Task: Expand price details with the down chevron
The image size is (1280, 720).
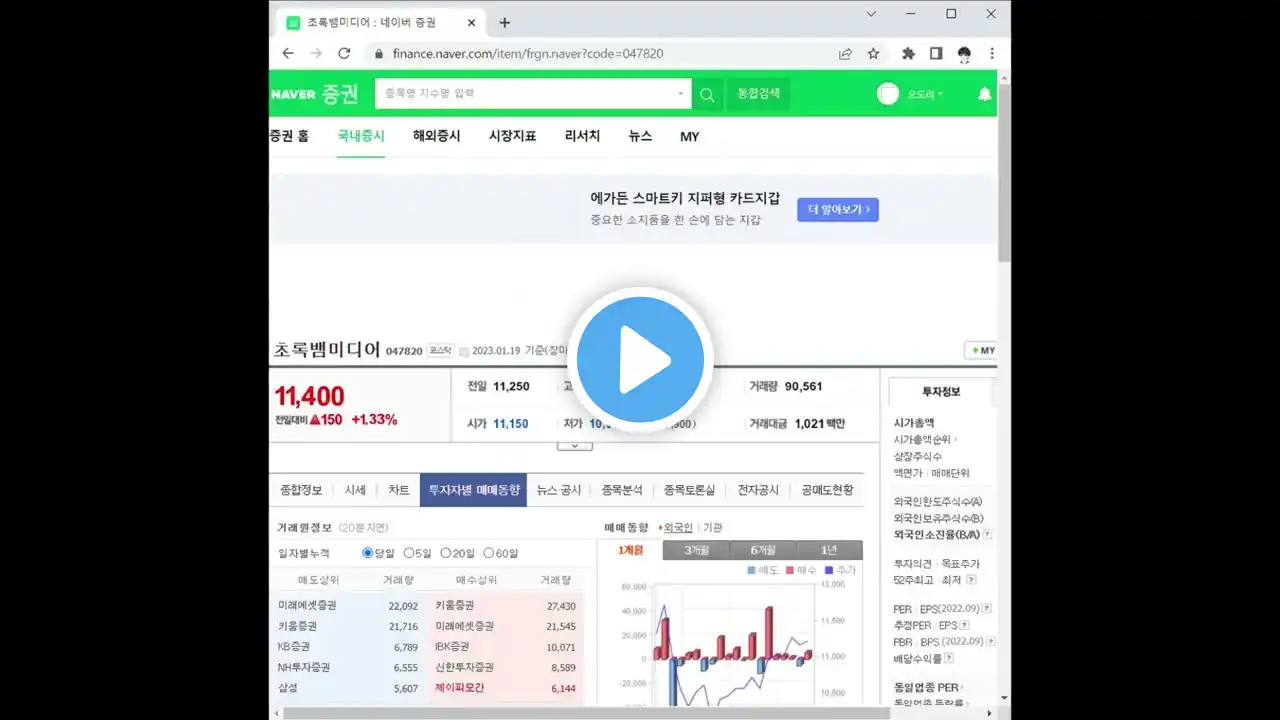Action: pos(575,446)
